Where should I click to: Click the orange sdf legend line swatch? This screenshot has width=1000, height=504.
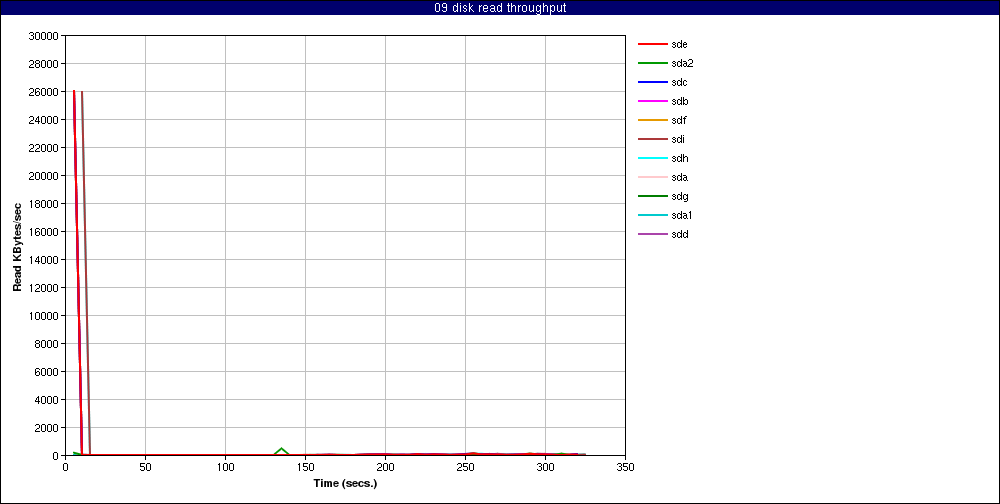coord(652,121)
